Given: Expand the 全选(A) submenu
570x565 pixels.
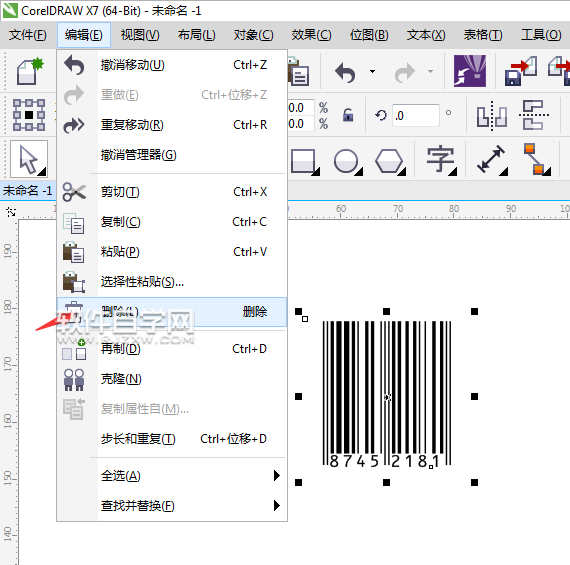Looking at the screenshot, I should click(x=172, y=476).
